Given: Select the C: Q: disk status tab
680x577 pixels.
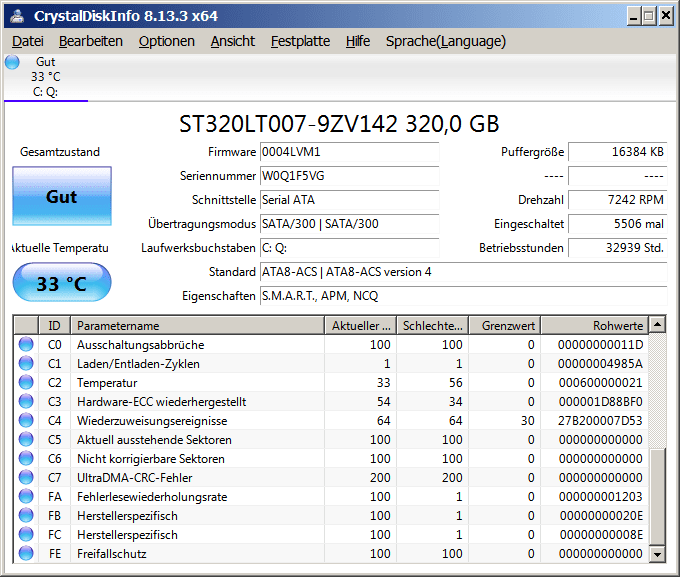Looking at the screenshot, I should click(x=46, y=77).
